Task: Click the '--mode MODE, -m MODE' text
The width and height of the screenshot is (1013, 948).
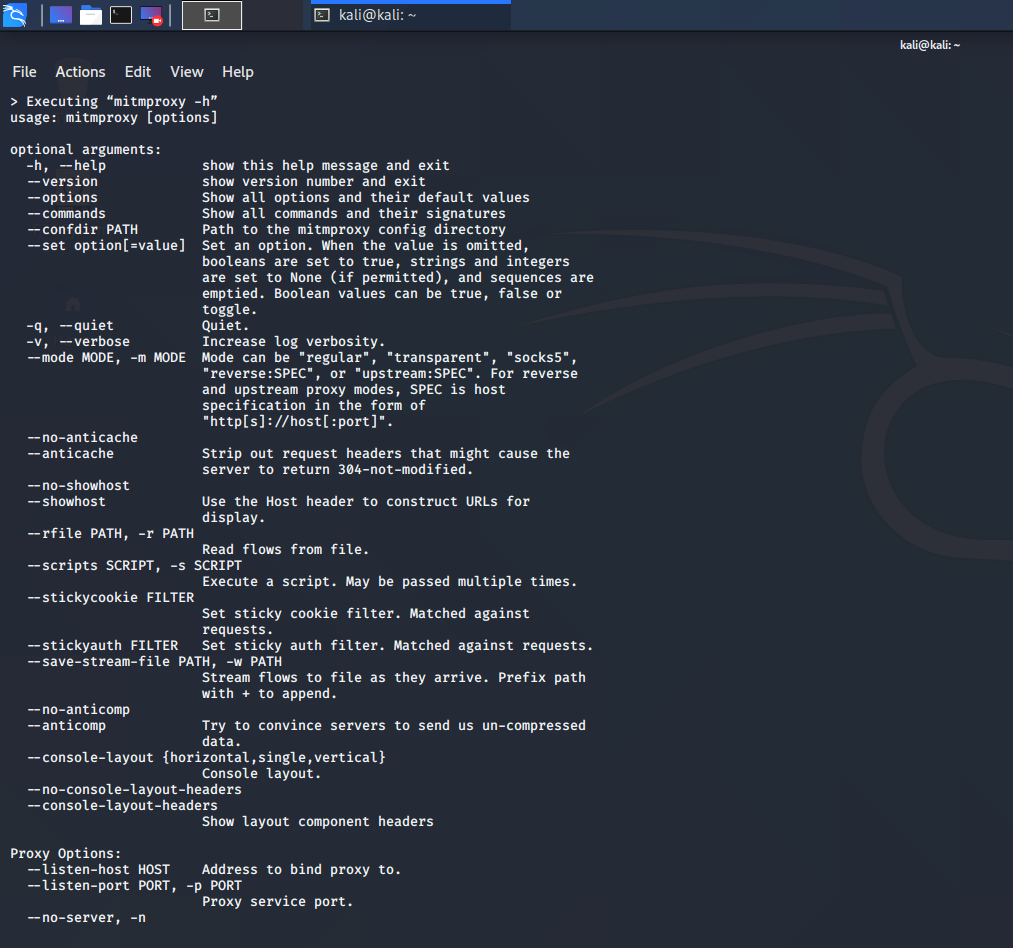Action: (106, 357)
